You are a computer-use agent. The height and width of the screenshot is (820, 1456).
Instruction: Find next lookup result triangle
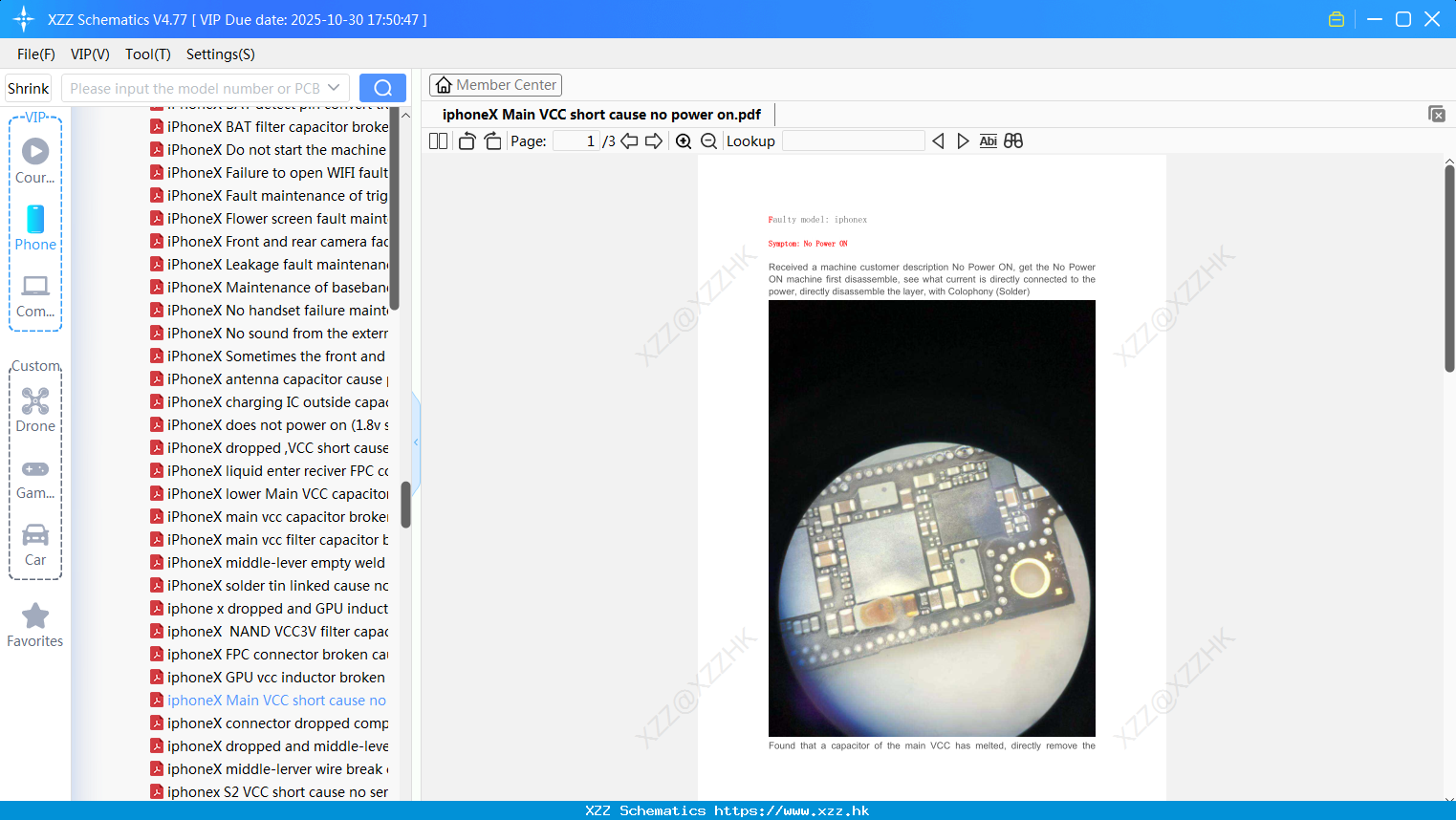pyautogui.click(x=963, y=140)
